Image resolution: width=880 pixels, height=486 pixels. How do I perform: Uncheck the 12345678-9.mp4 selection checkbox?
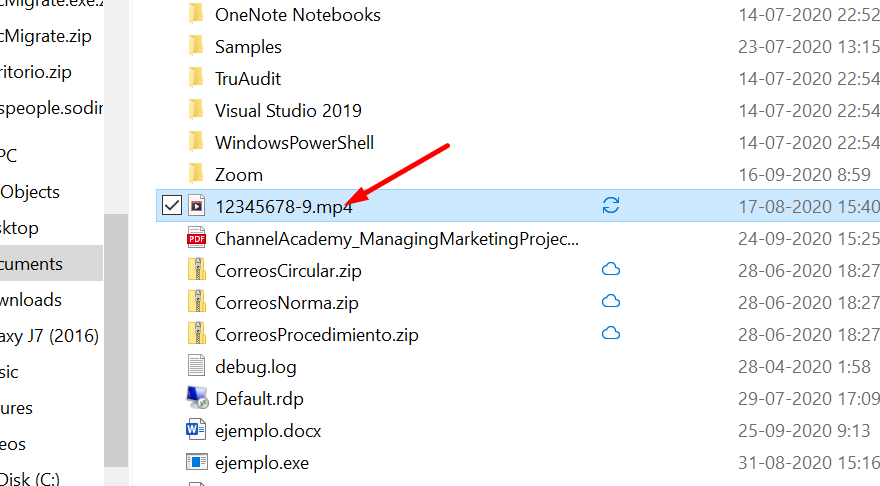pos(172,205)
